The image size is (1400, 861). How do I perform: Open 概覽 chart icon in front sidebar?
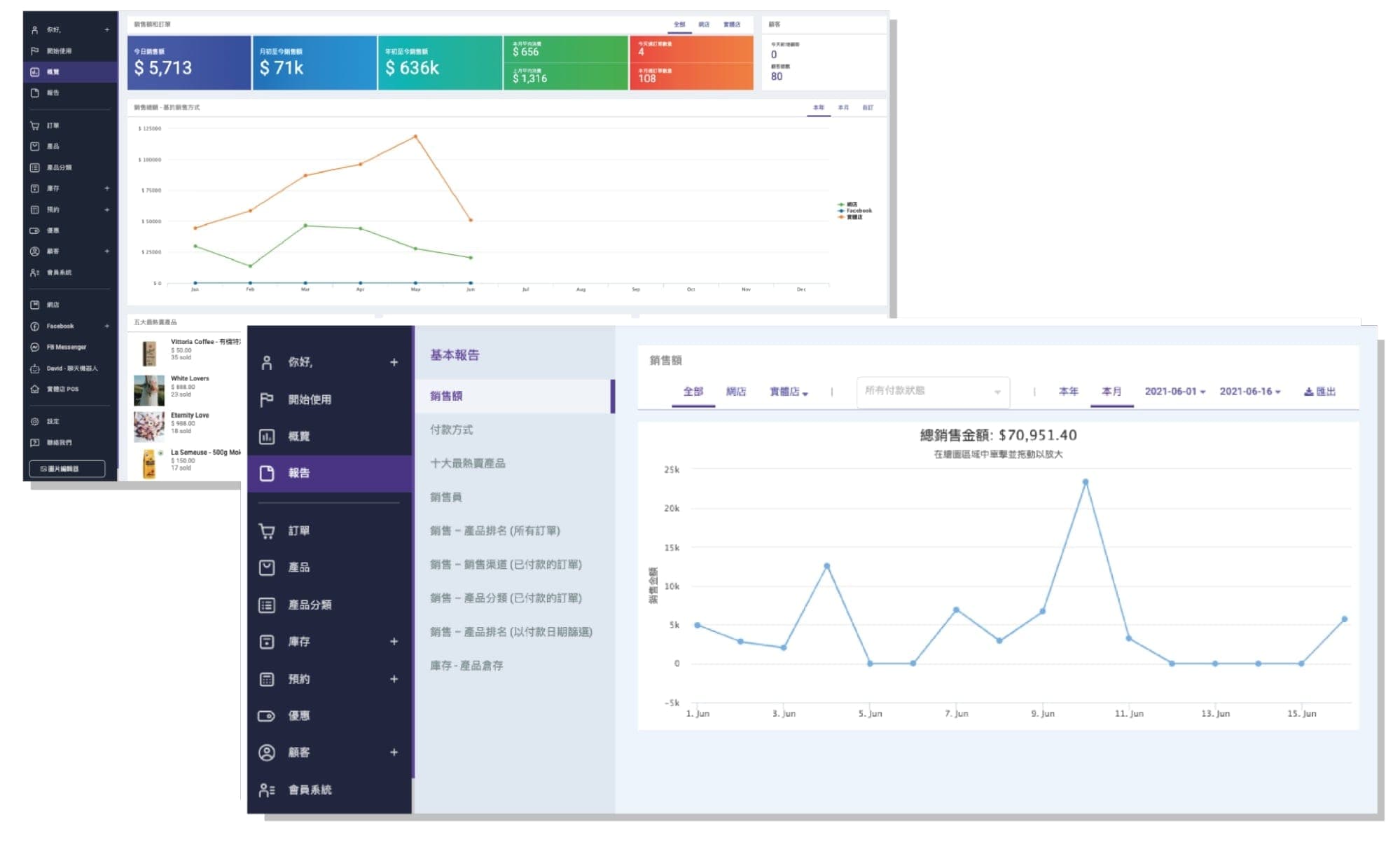(266, 436)
